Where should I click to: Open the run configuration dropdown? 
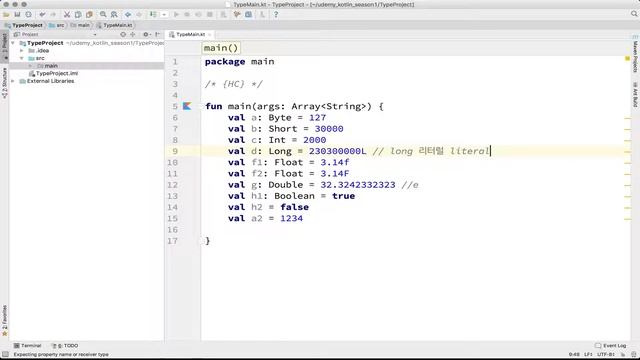tap(164, 15)
